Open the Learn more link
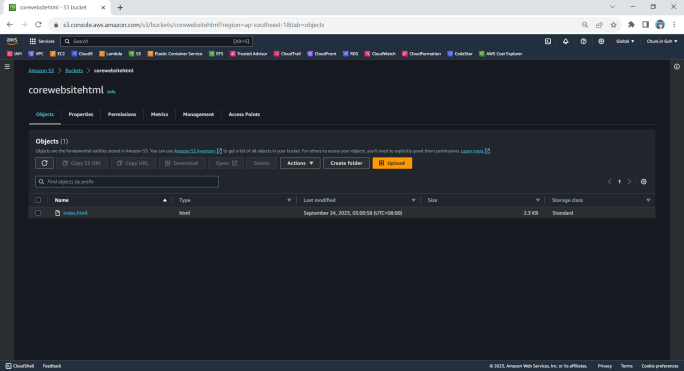Image resolution: width=684 pixels, height=371 pixels. coord(475,151)
